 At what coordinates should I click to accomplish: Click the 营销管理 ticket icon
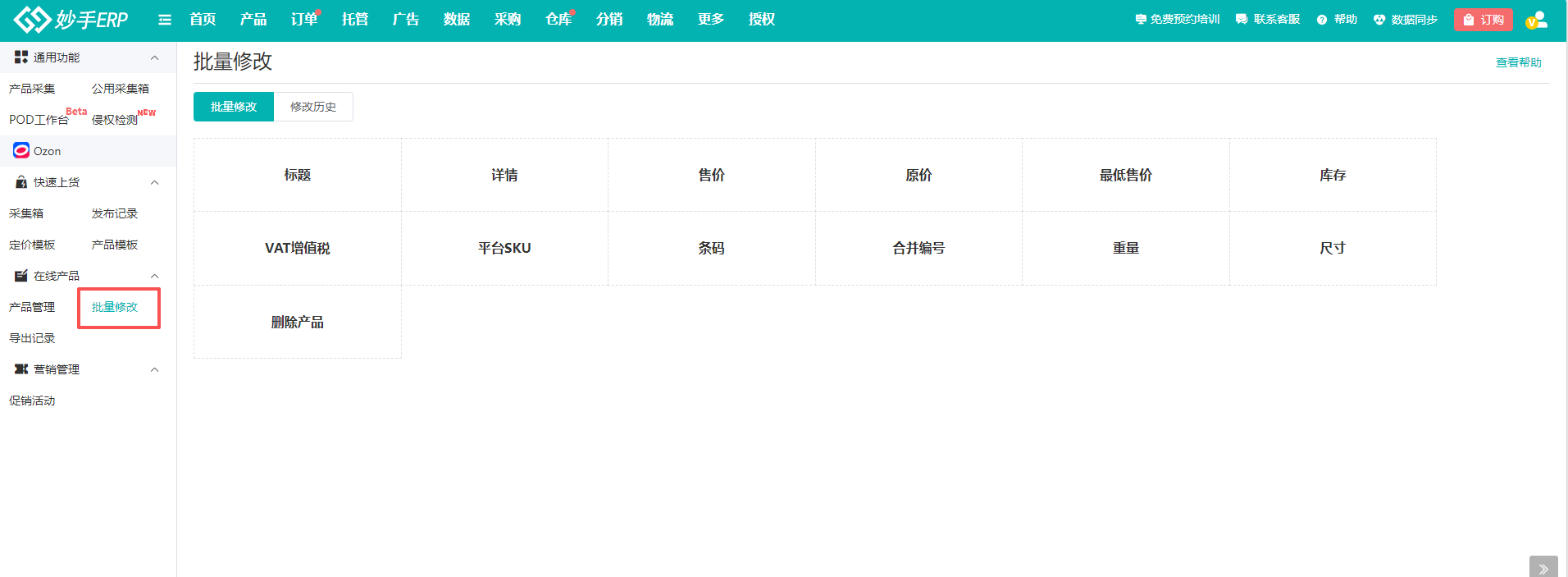click(21, 369)
